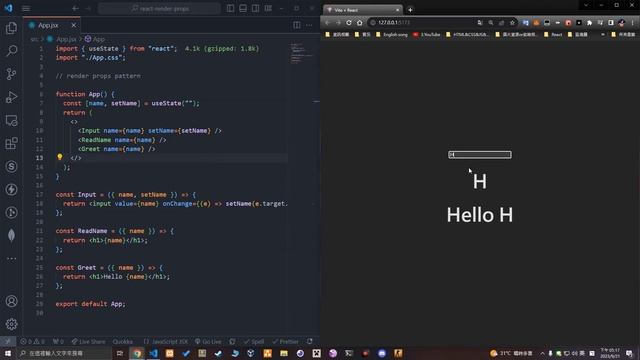The height and width of the screenshot is (360, 640).
Task: Go back in VS Code navigation history
Action: tap(76, 8)
